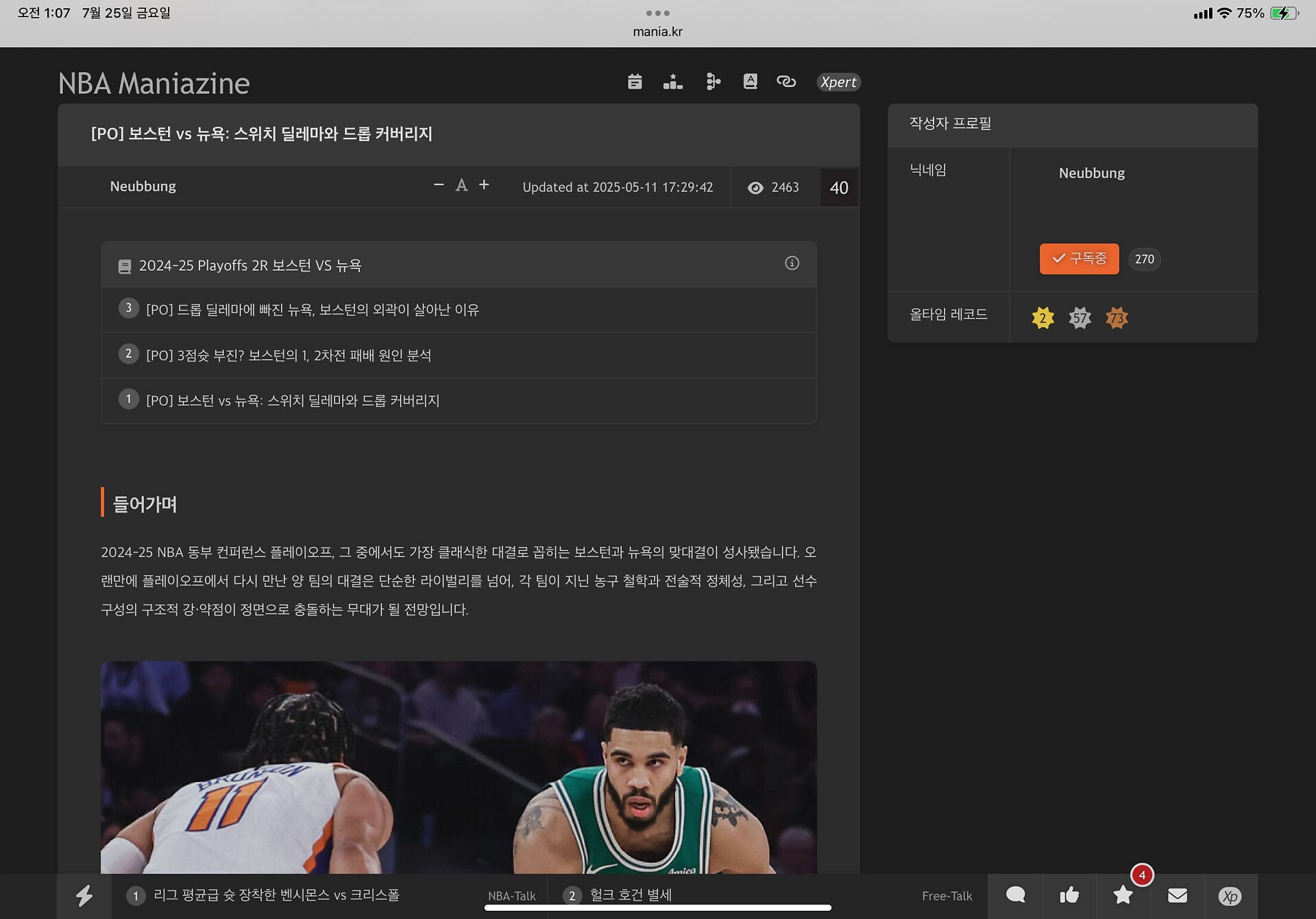Toggle the 구독중 subscription button
This screenshot has width=1316, height=919.
coord(1079,259)
